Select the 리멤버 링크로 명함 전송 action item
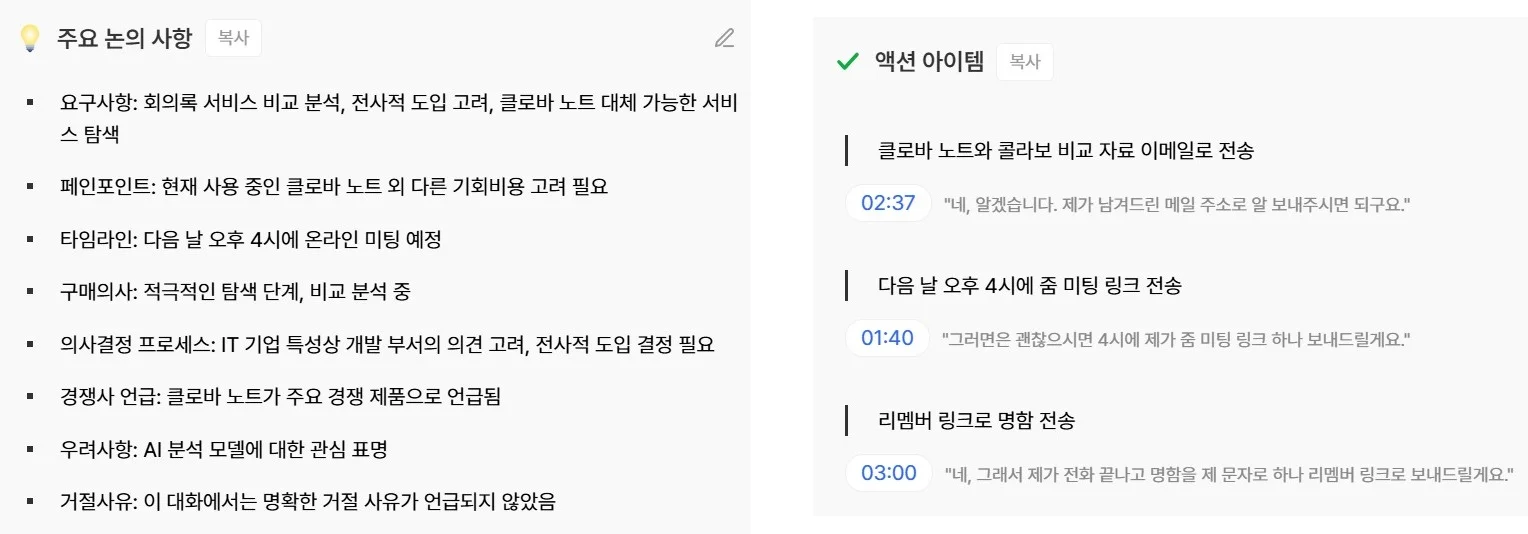 pos(975,421)
